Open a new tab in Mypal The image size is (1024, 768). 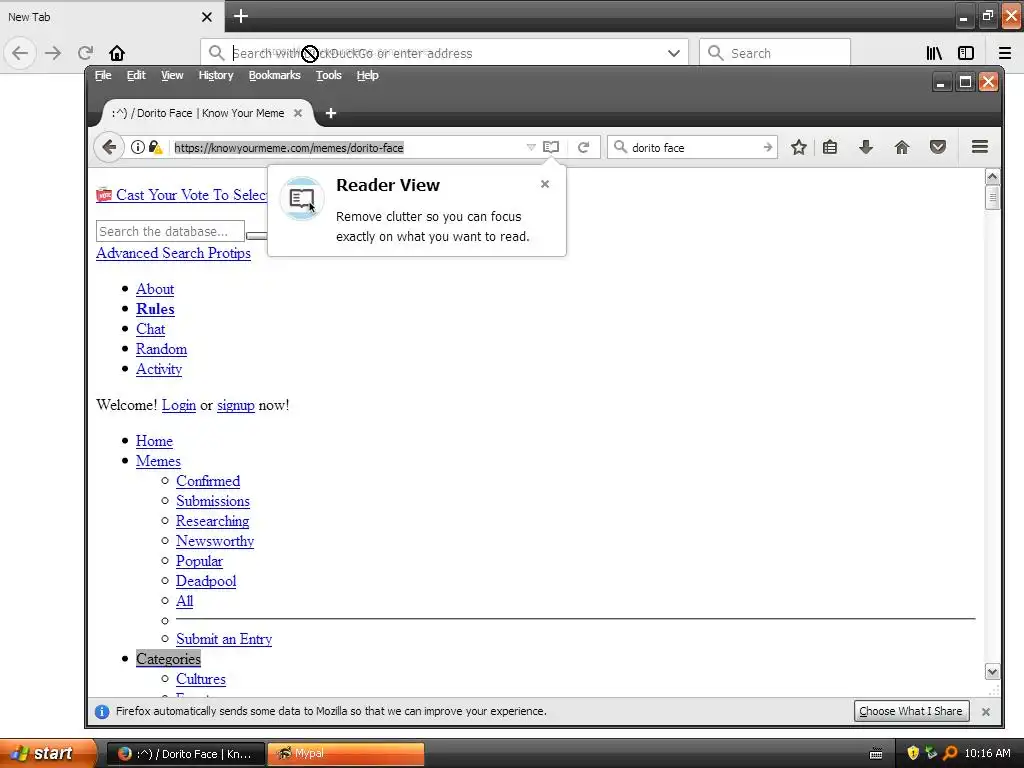(331, 113)
